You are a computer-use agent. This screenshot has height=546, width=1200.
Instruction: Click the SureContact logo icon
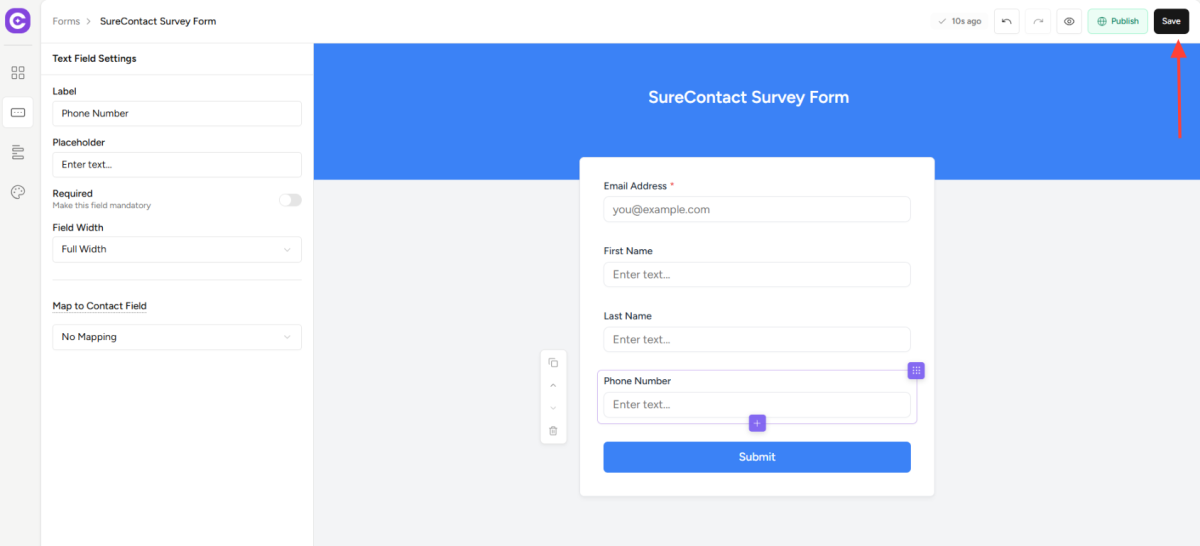click(18, 21)
